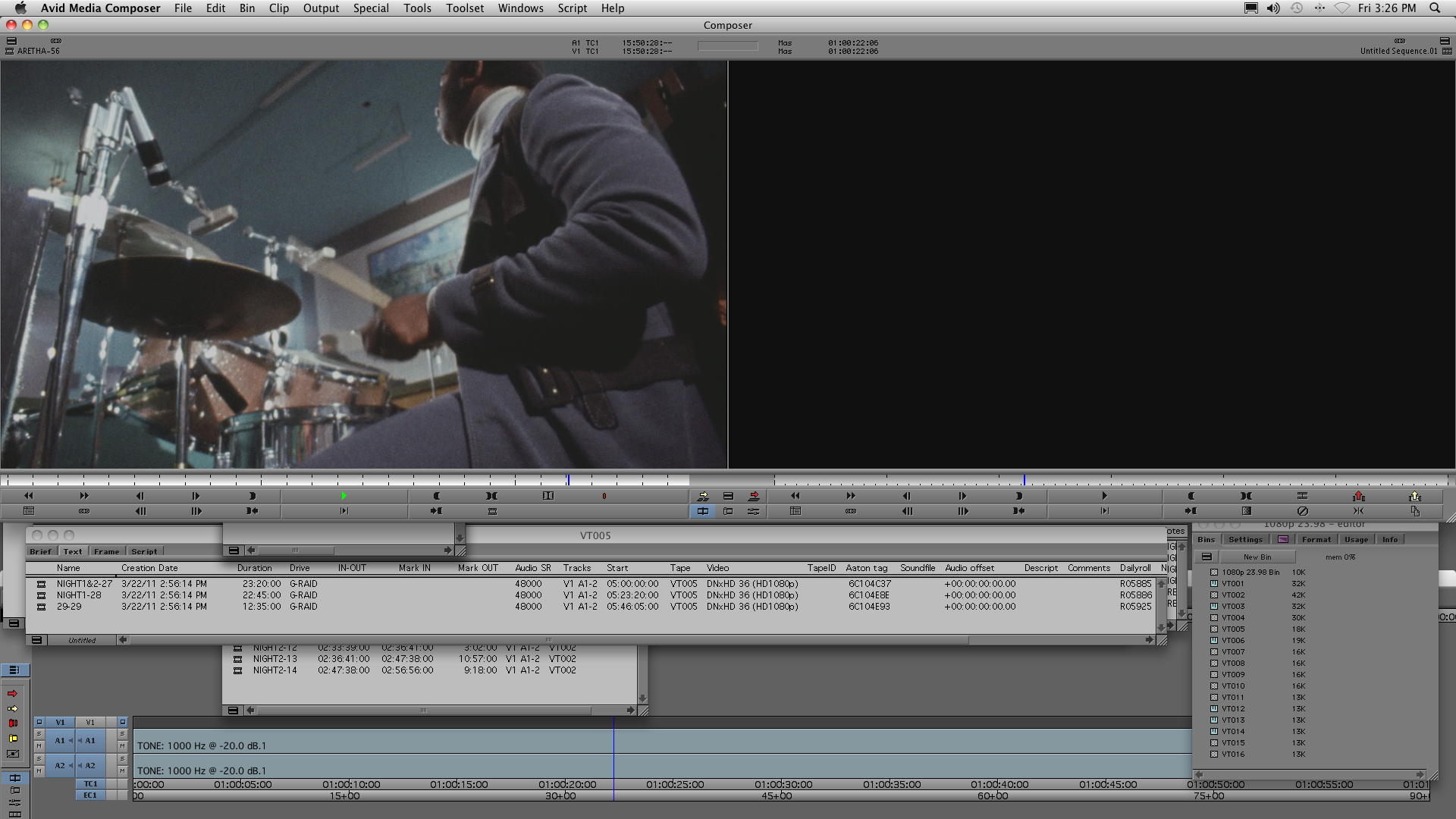Switch to the Settings tab in project window
1456x819 pixels.
pos(1245,540)
